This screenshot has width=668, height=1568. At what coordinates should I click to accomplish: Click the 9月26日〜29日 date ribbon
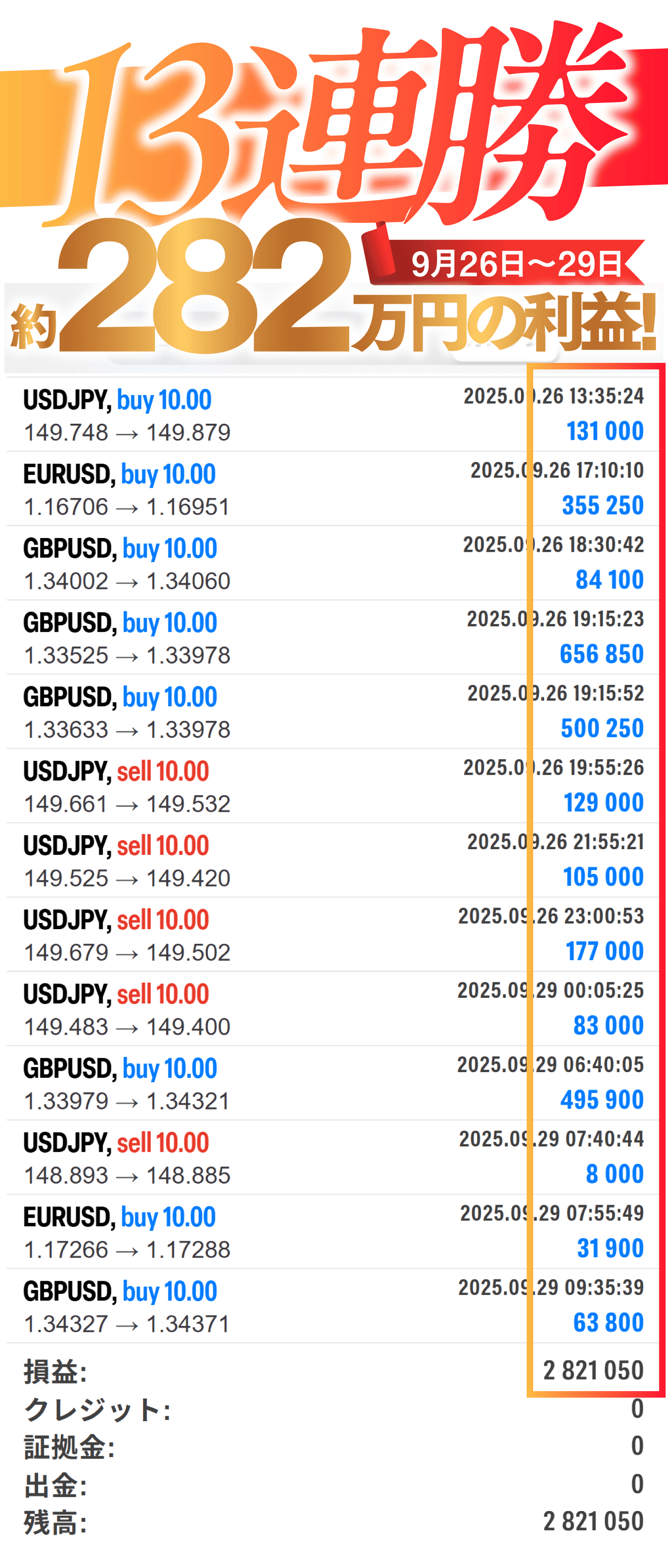[516, 263]
